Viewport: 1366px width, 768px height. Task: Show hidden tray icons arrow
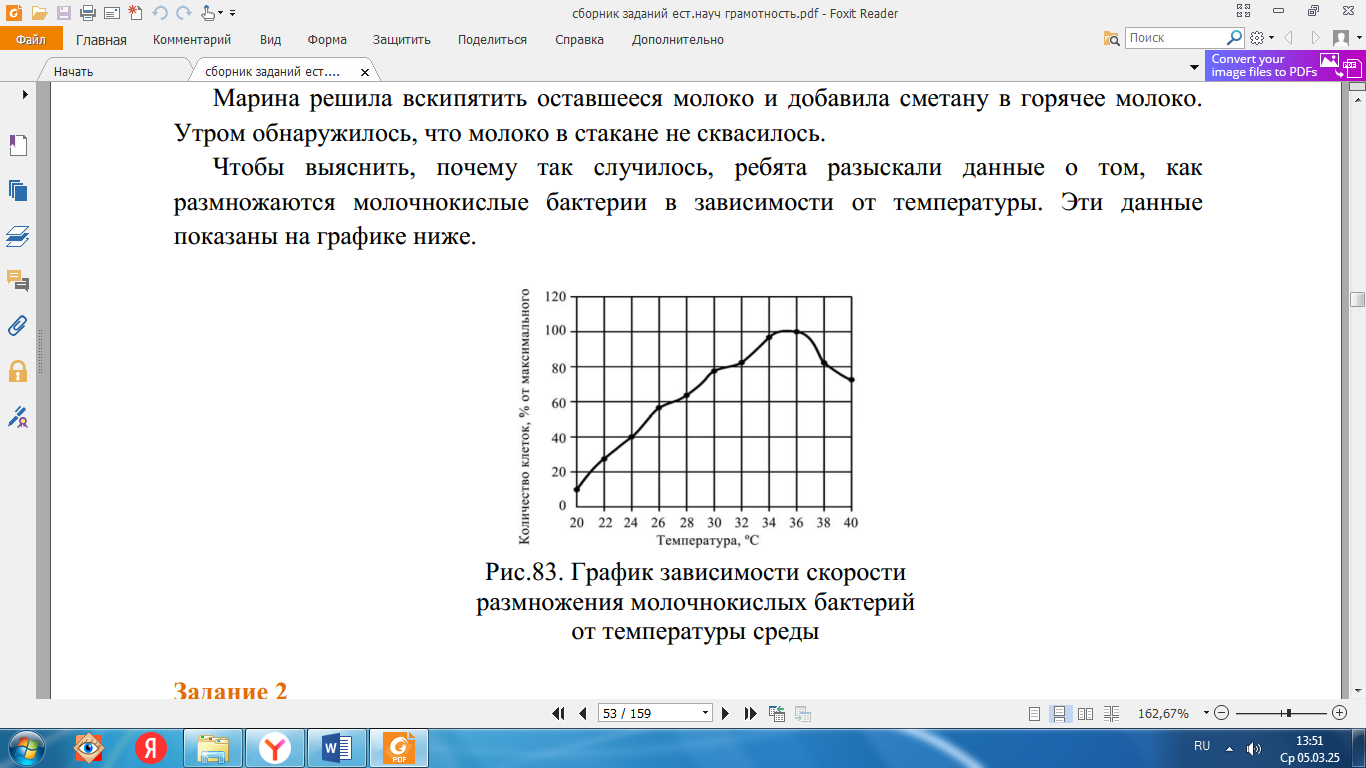(1230, 748)
